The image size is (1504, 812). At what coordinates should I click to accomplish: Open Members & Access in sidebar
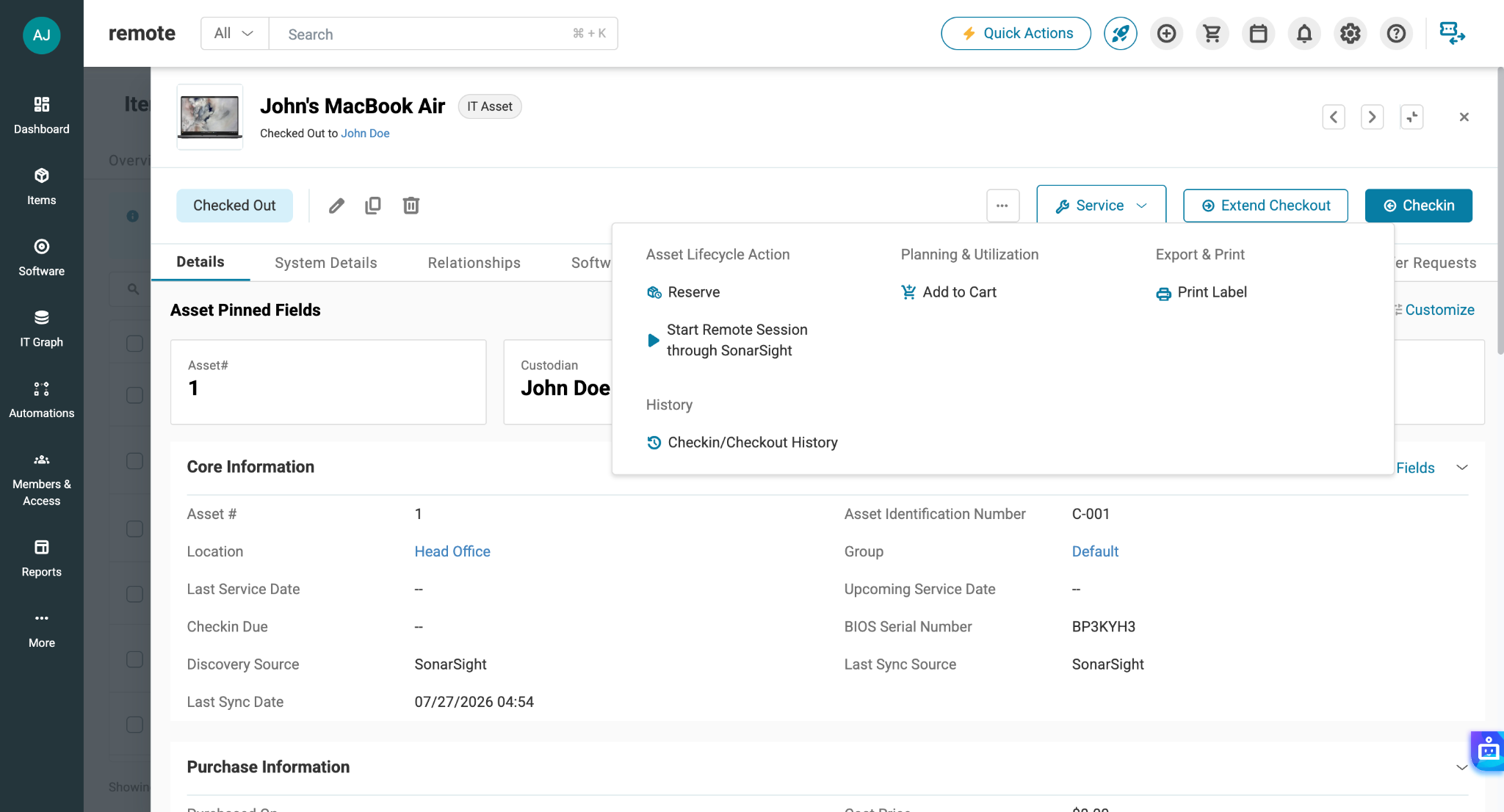coord(41,480)
